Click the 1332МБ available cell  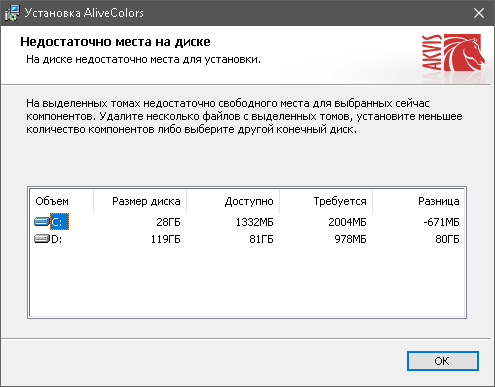(255, 222)
